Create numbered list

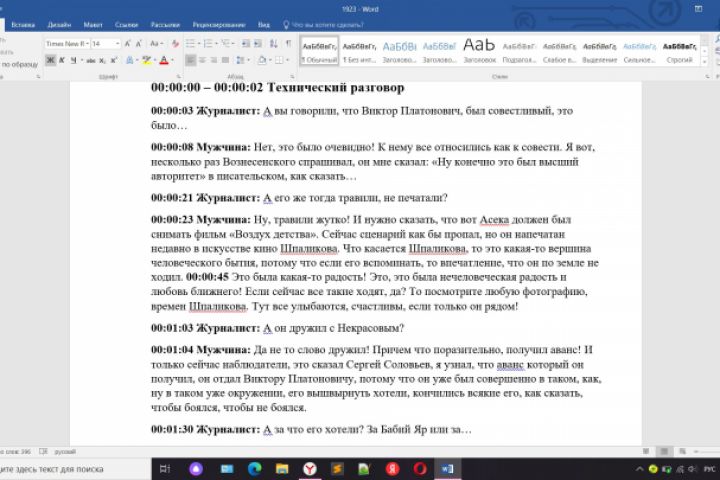coord(208,44)
